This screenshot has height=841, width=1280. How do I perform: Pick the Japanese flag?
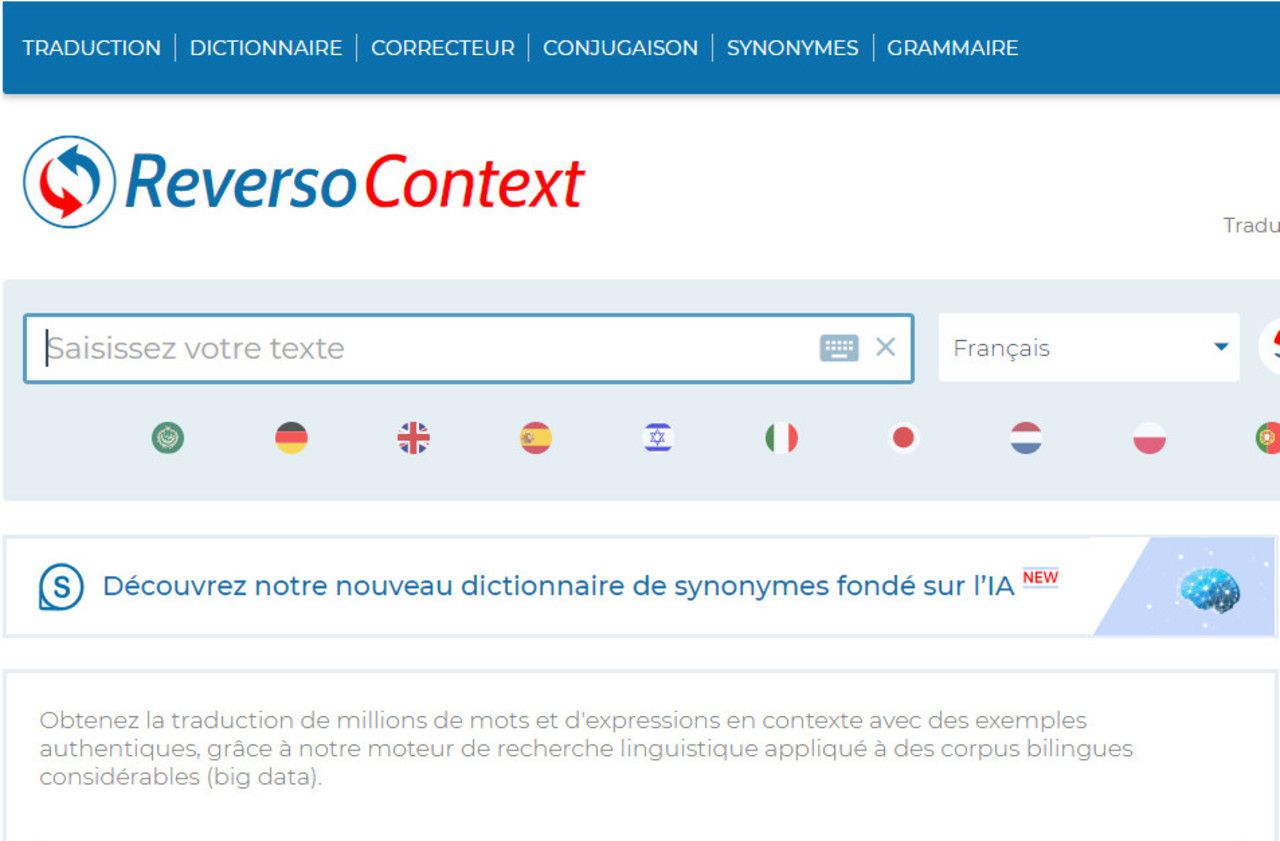point(904,438)
